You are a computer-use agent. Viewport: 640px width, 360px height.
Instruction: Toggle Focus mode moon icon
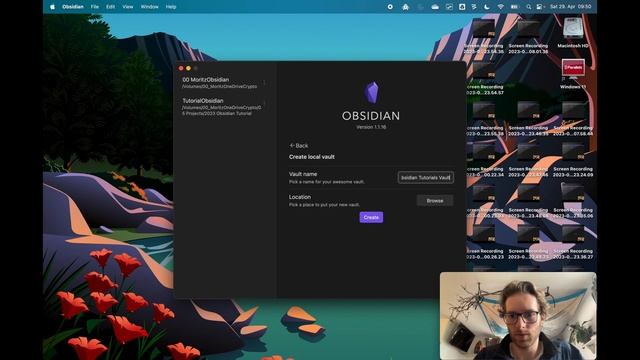[x=487, y=7]
